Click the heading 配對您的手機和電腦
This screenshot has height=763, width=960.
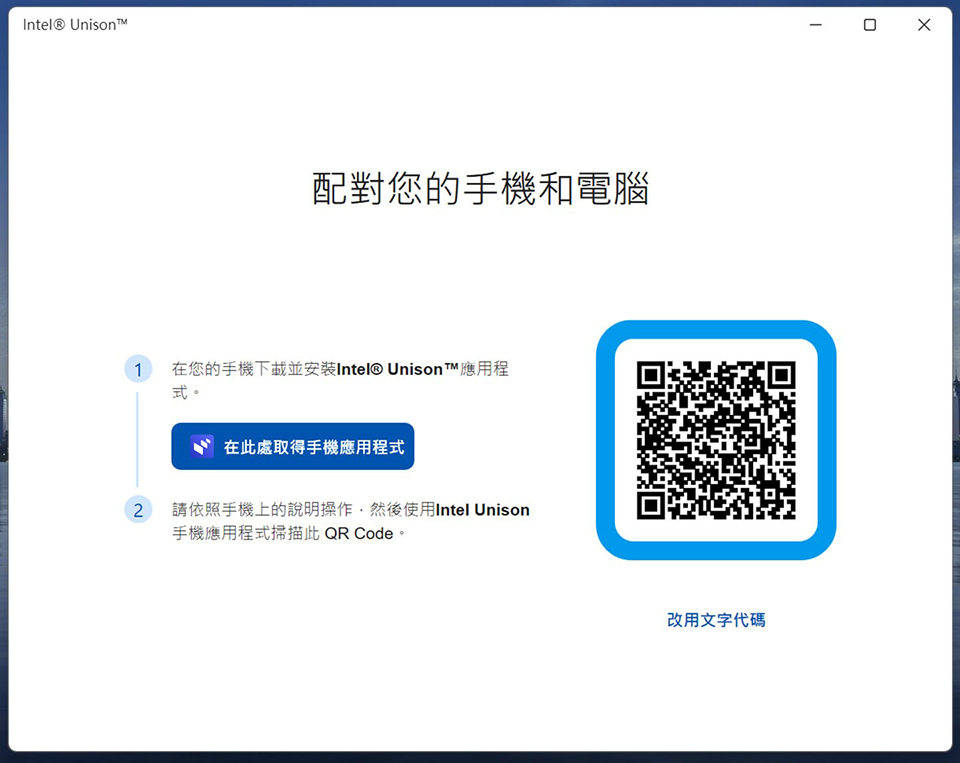click(x=481, y=188)
